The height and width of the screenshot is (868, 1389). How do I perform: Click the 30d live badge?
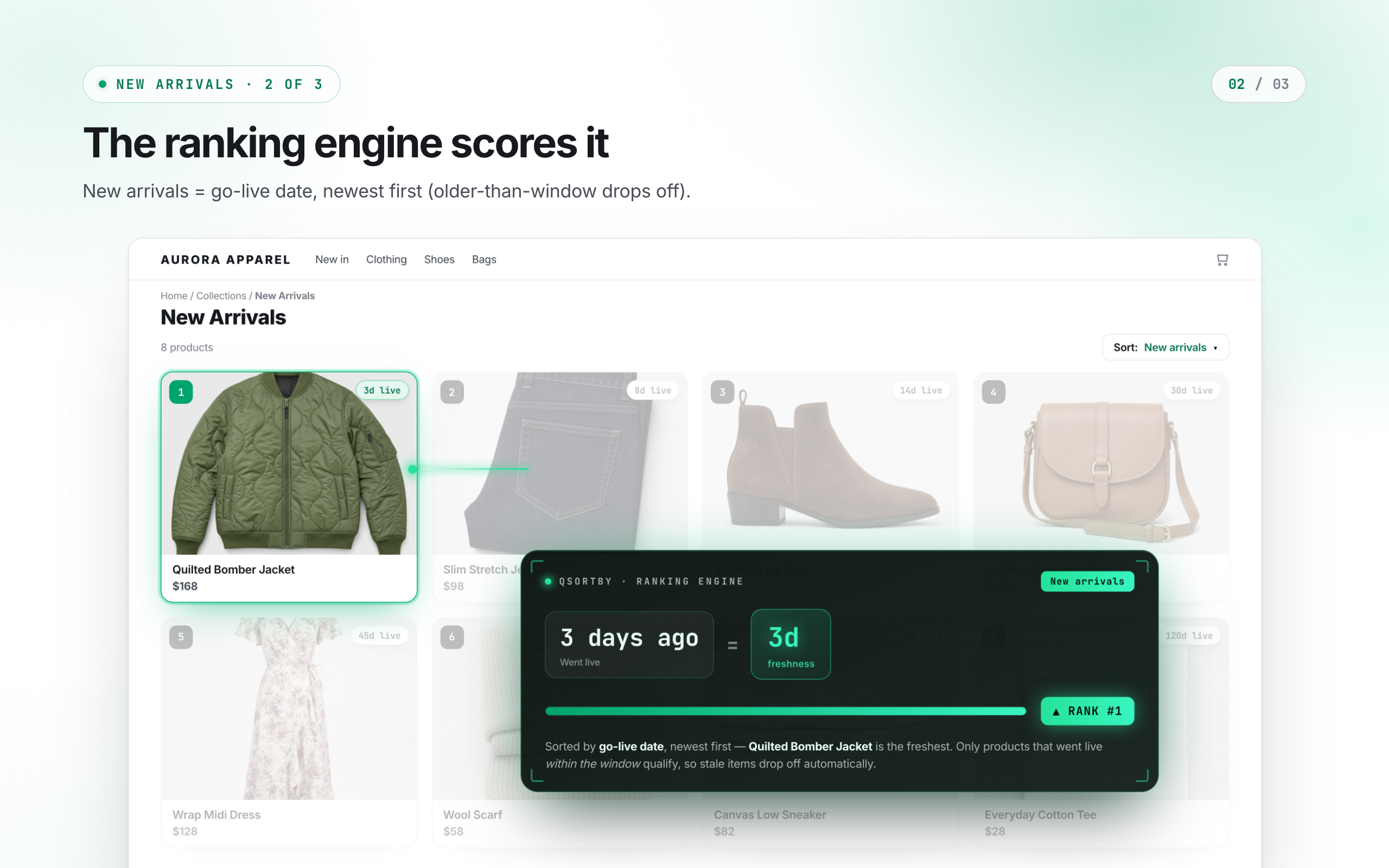coord(1192,391)
